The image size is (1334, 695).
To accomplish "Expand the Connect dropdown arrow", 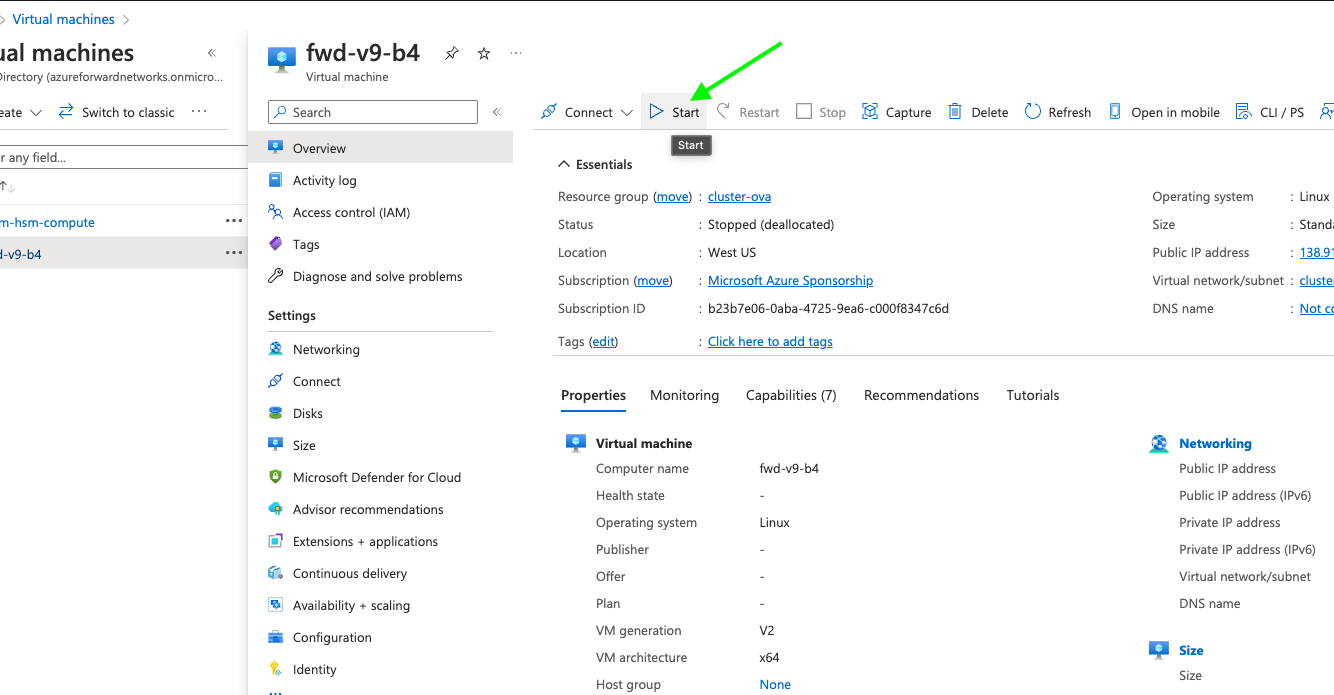I will [x=627, y=113].
